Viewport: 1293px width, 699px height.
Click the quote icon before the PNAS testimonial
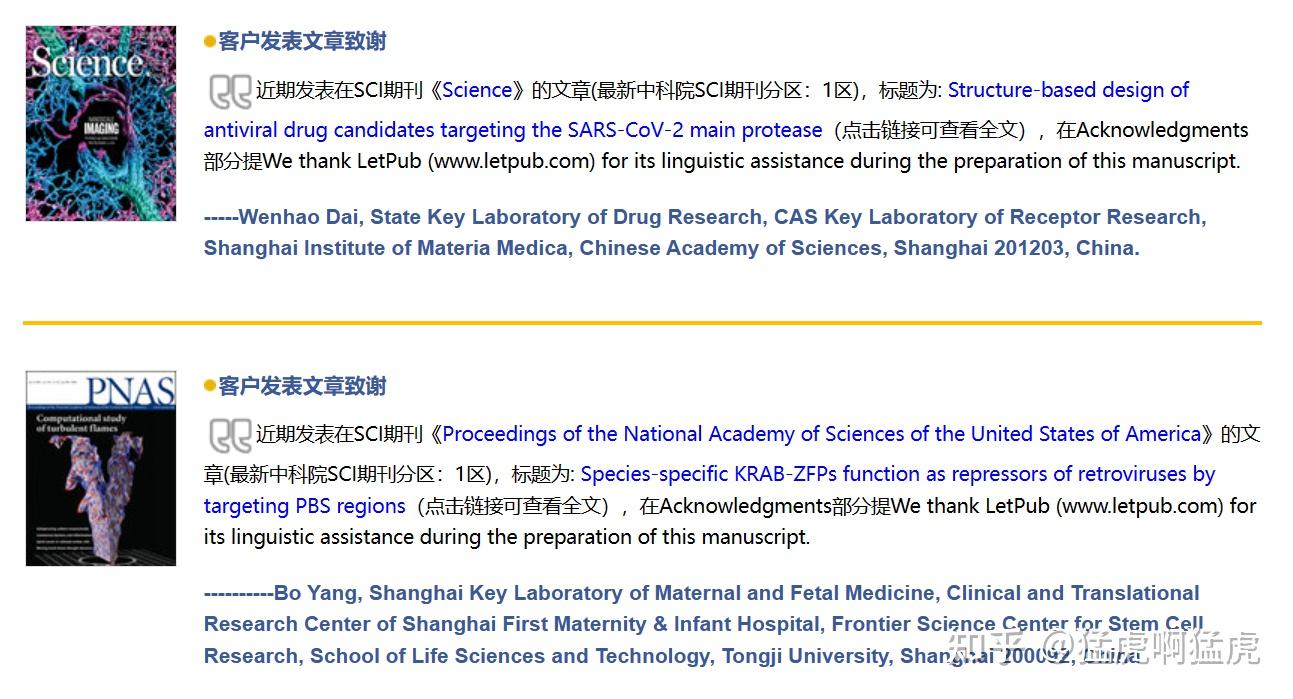pyautogui.click(x=230, y=436)
